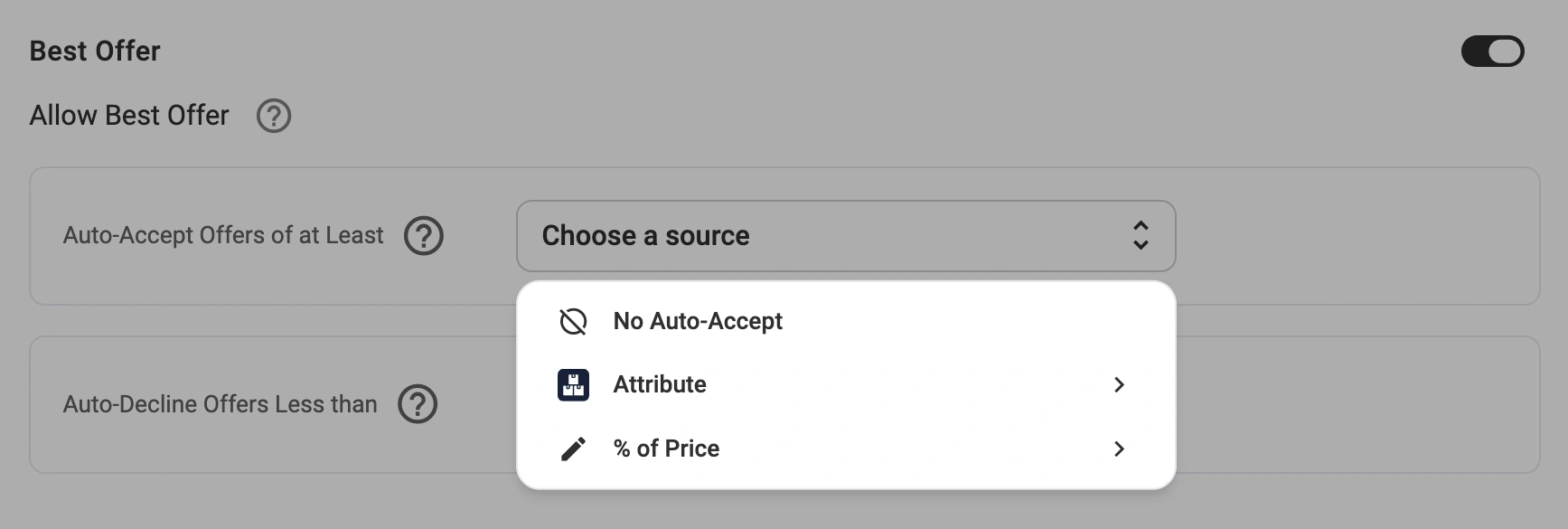The image size is (1568, 529).
Task: Click the Auto-Decline Offers Less than label
Action: [220, 404]
